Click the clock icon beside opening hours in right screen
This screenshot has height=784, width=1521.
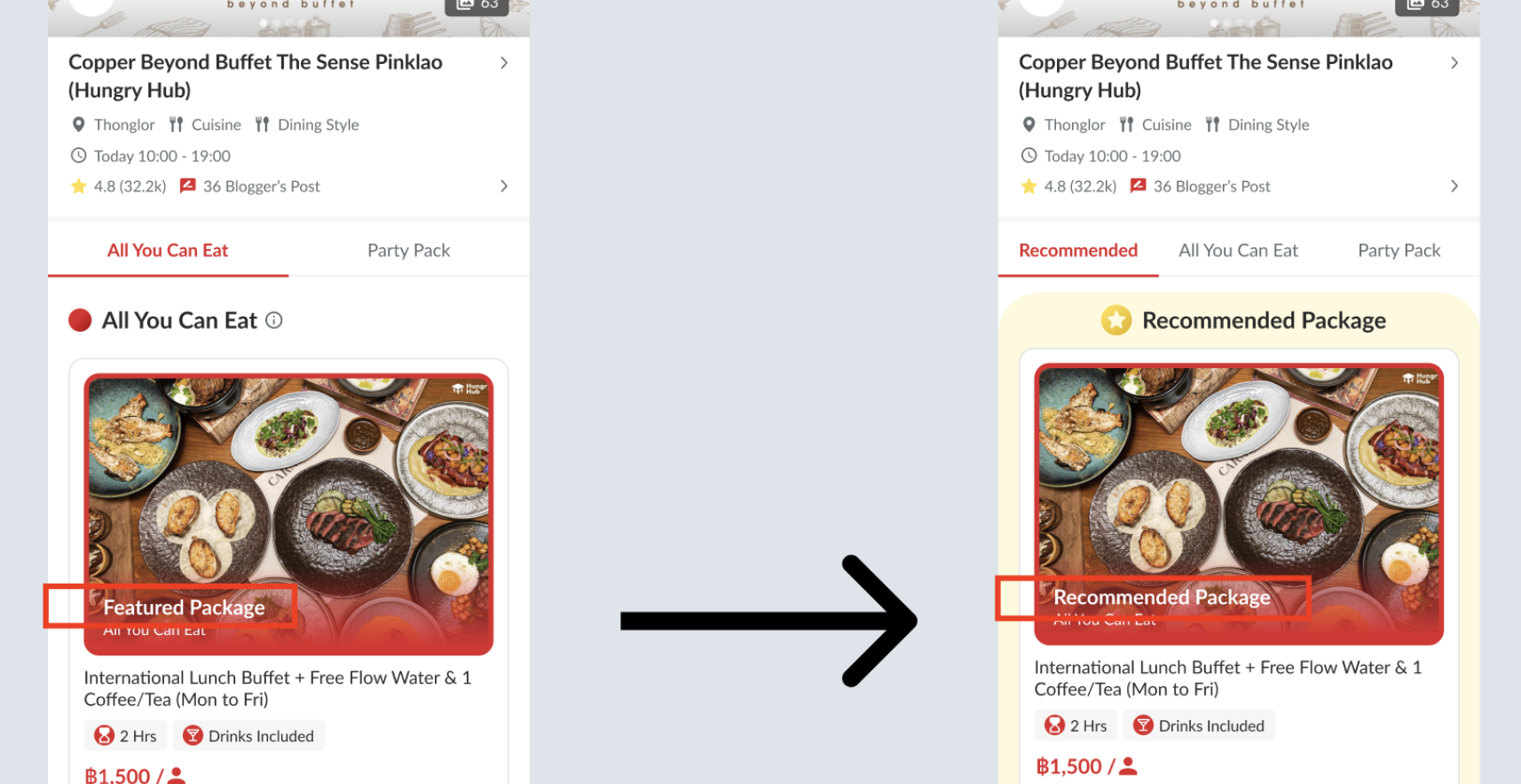pos(1028,155)
